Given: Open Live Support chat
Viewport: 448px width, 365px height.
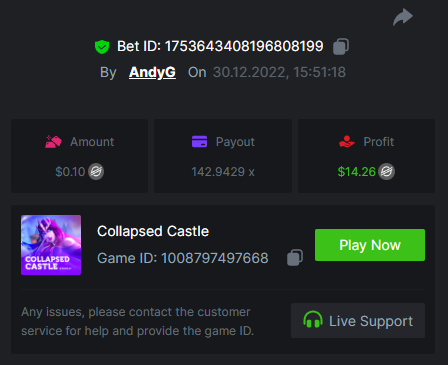Looking at the screenshot, I should pos(358,321).
